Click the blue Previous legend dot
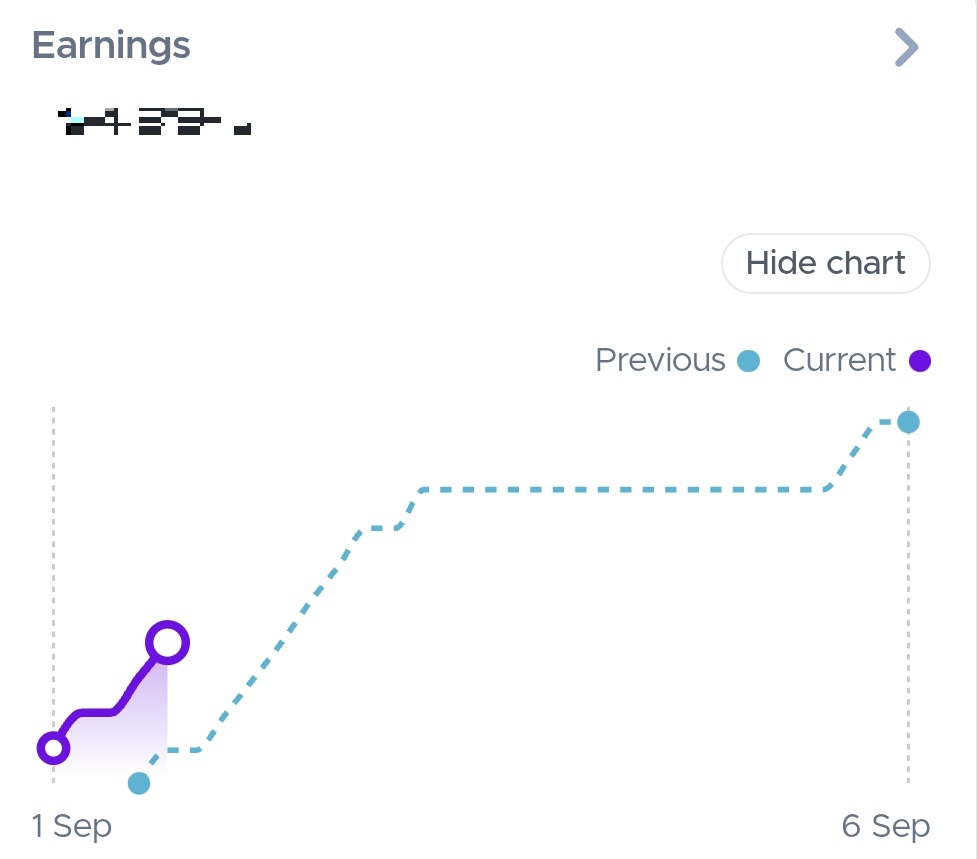Screen dimensions: 977x859 tap(748, 361)
